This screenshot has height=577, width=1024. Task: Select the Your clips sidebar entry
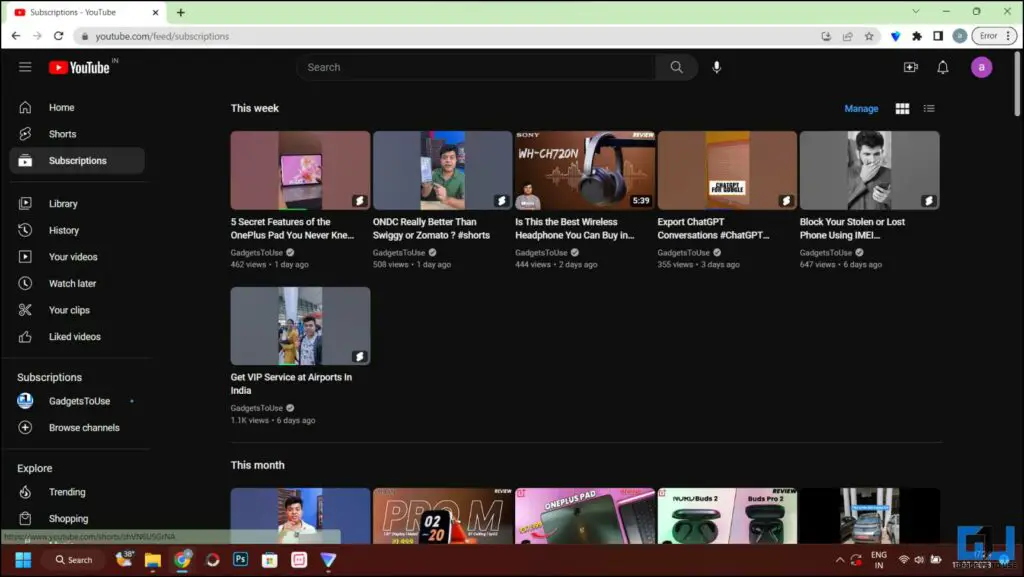pyautogui.click(x=70, y=310)
